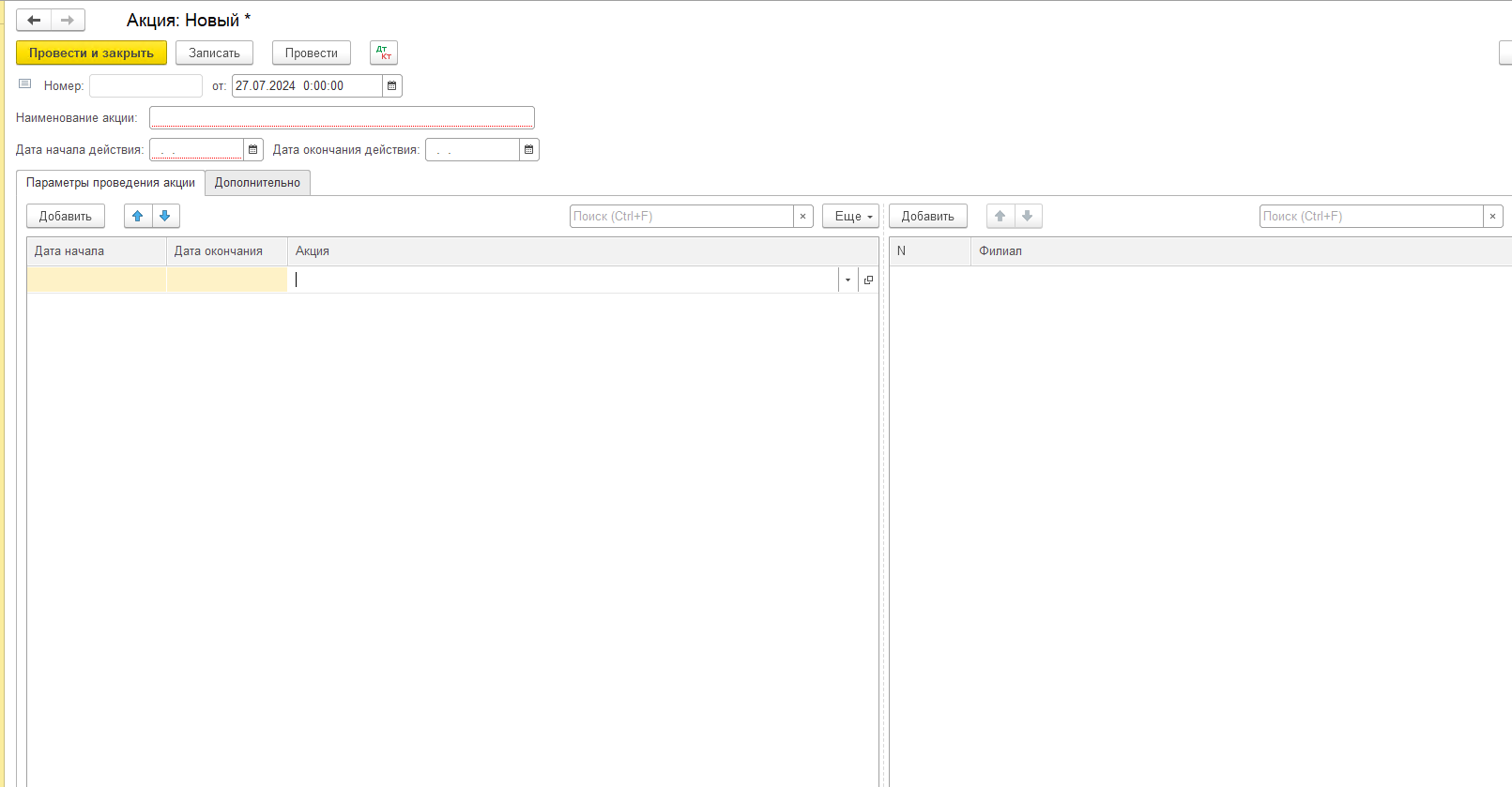Viewport: 1512px width, 787px height.
Task: Open calendar for the document date field
Action: click(392, 86)
